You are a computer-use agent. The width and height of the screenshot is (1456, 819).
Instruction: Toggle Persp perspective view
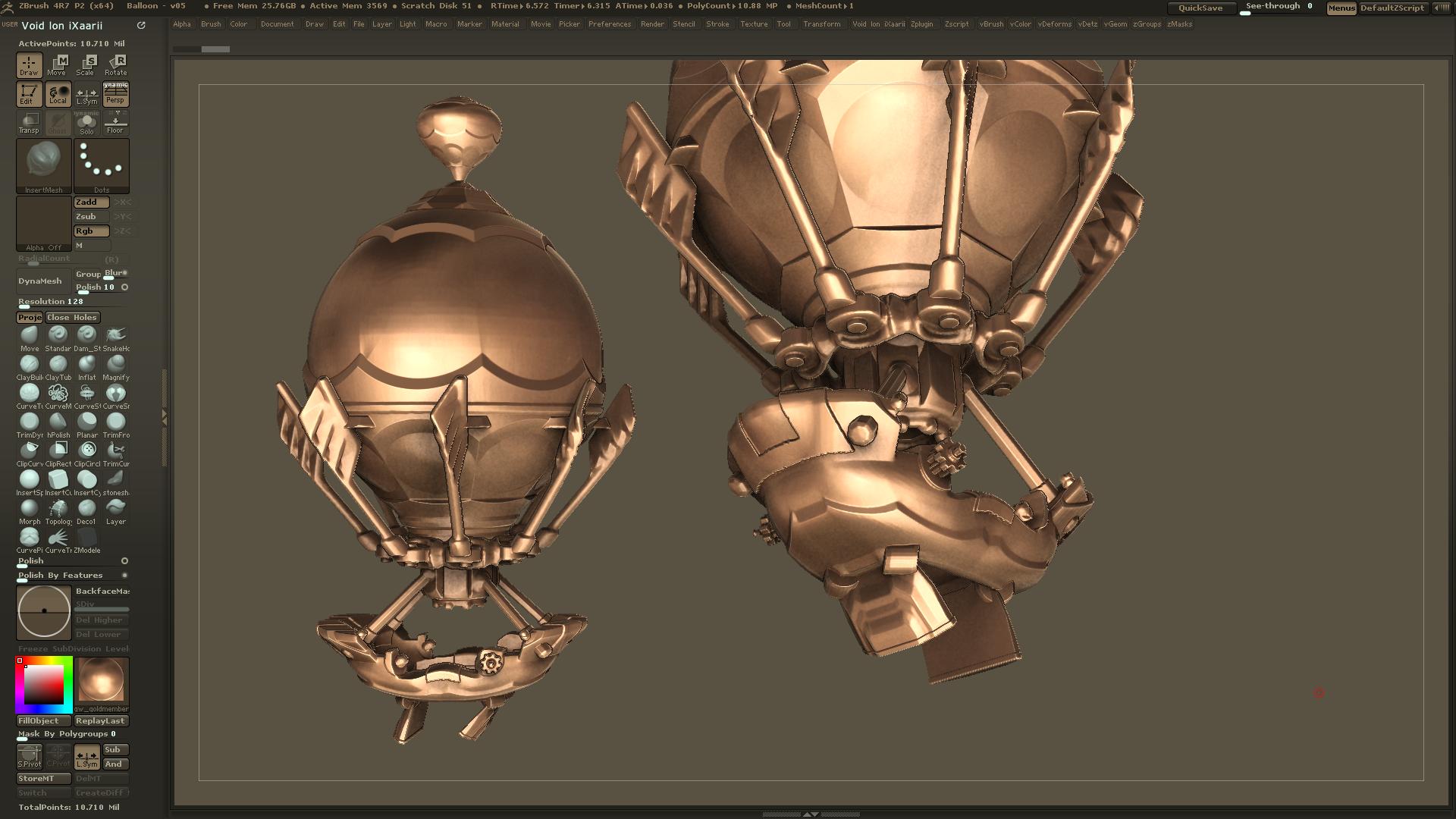(115, 93)
